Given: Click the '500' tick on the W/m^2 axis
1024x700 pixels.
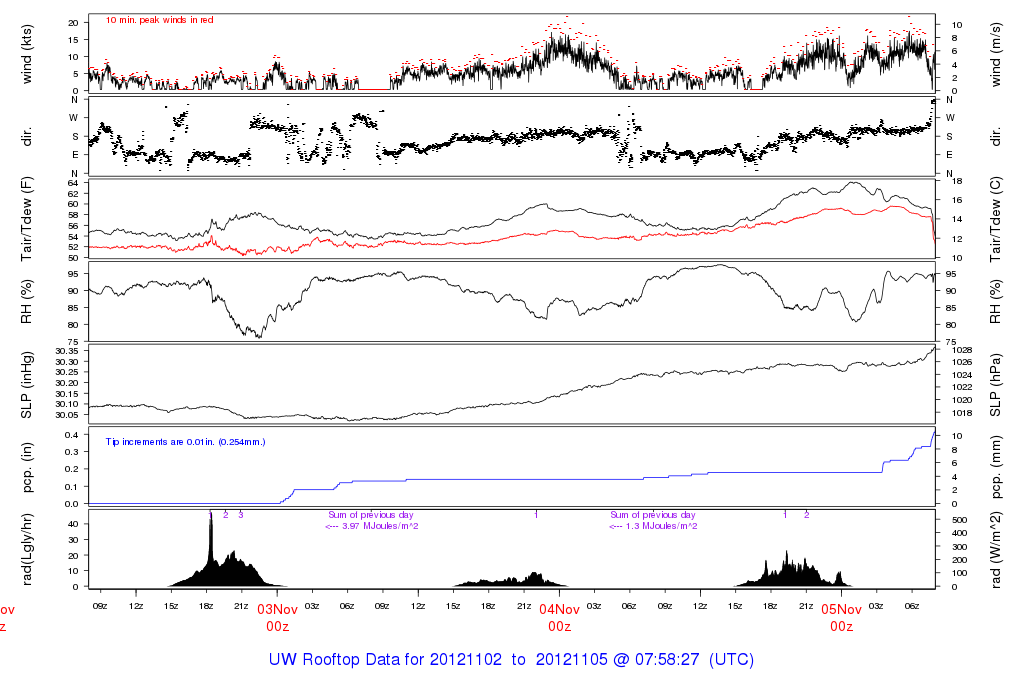Looking at the screenshot, I should pyautogui.click(x=959, y=520).
